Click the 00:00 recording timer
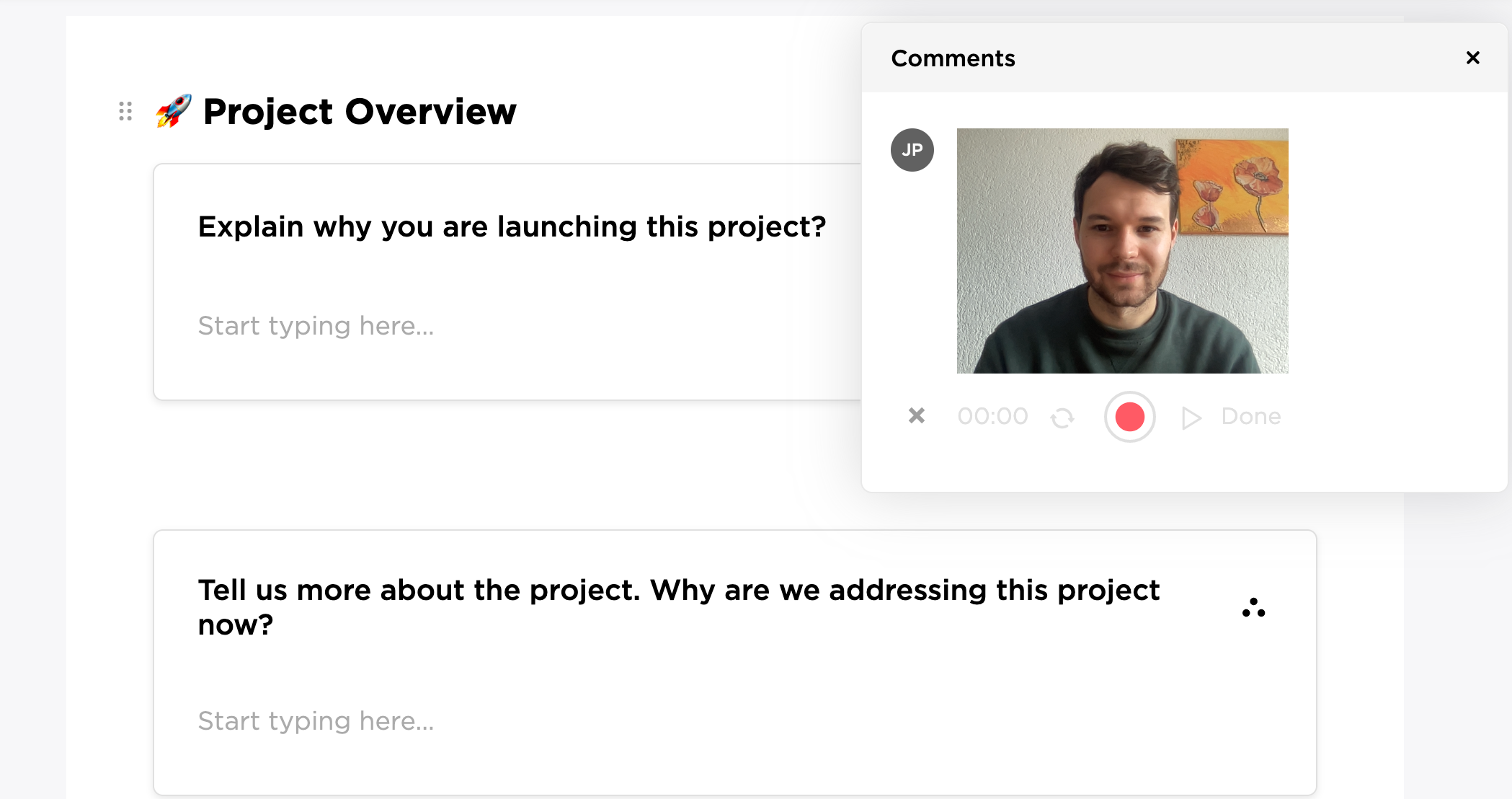Viewport: 1512px width, 799px height. [x=992, y=416]
